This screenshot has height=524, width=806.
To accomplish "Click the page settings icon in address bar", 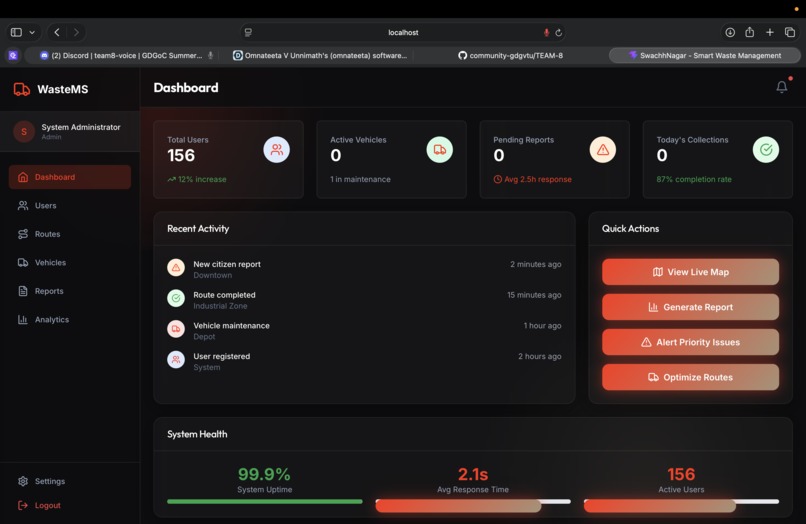I will coord(248,32).
